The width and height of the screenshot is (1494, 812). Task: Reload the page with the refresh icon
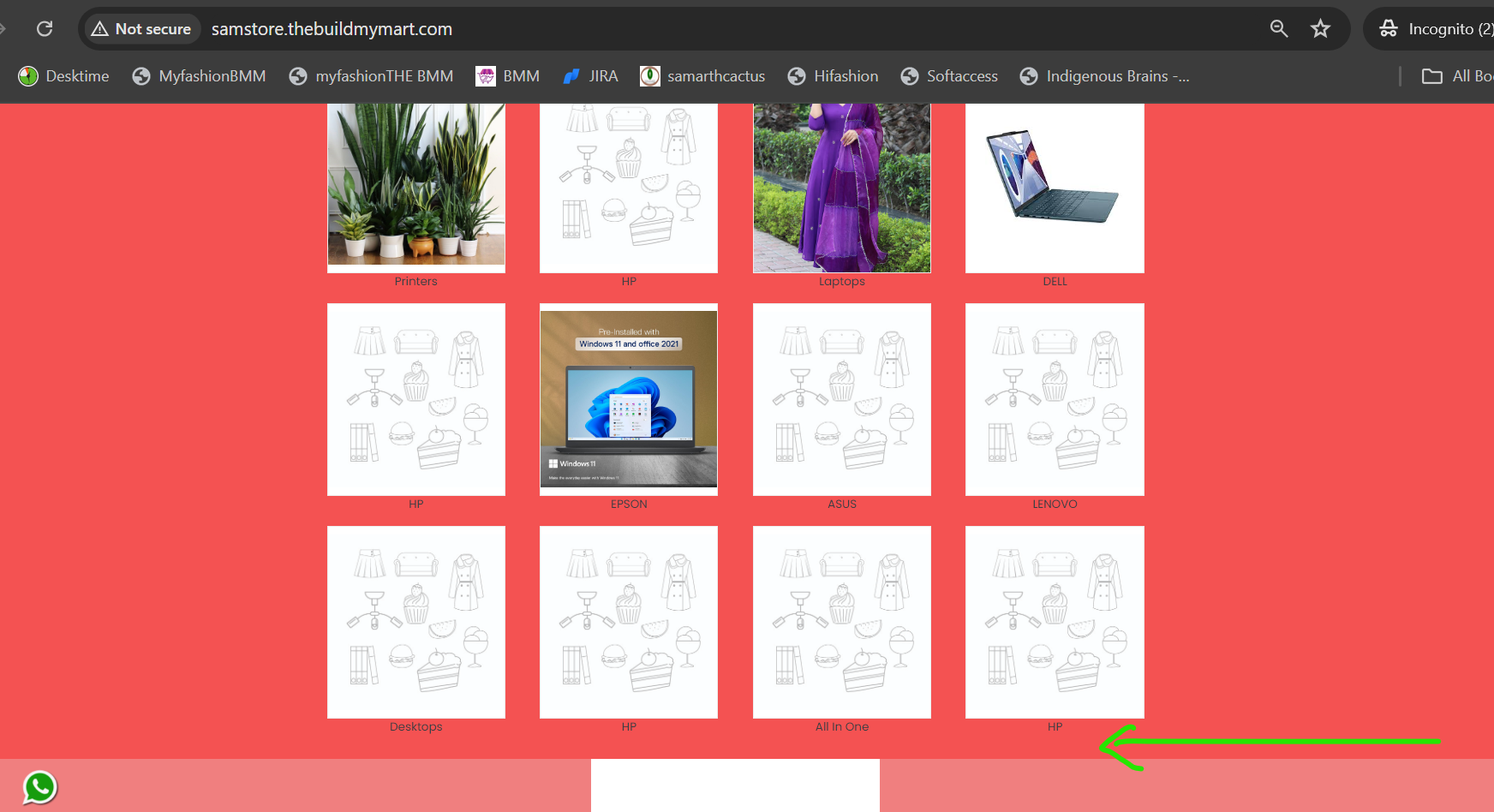point(45,28)
